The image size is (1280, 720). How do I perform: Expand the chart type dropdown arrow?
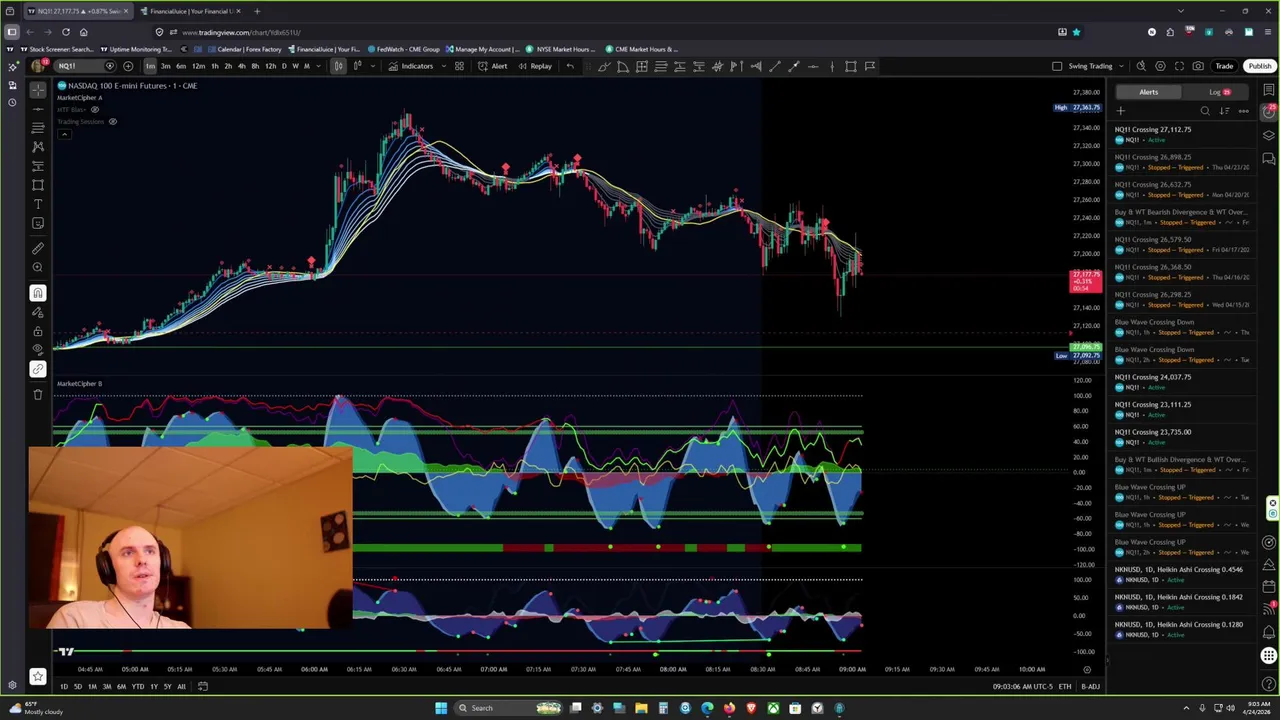pyautogui.click(x=372, y=66)
